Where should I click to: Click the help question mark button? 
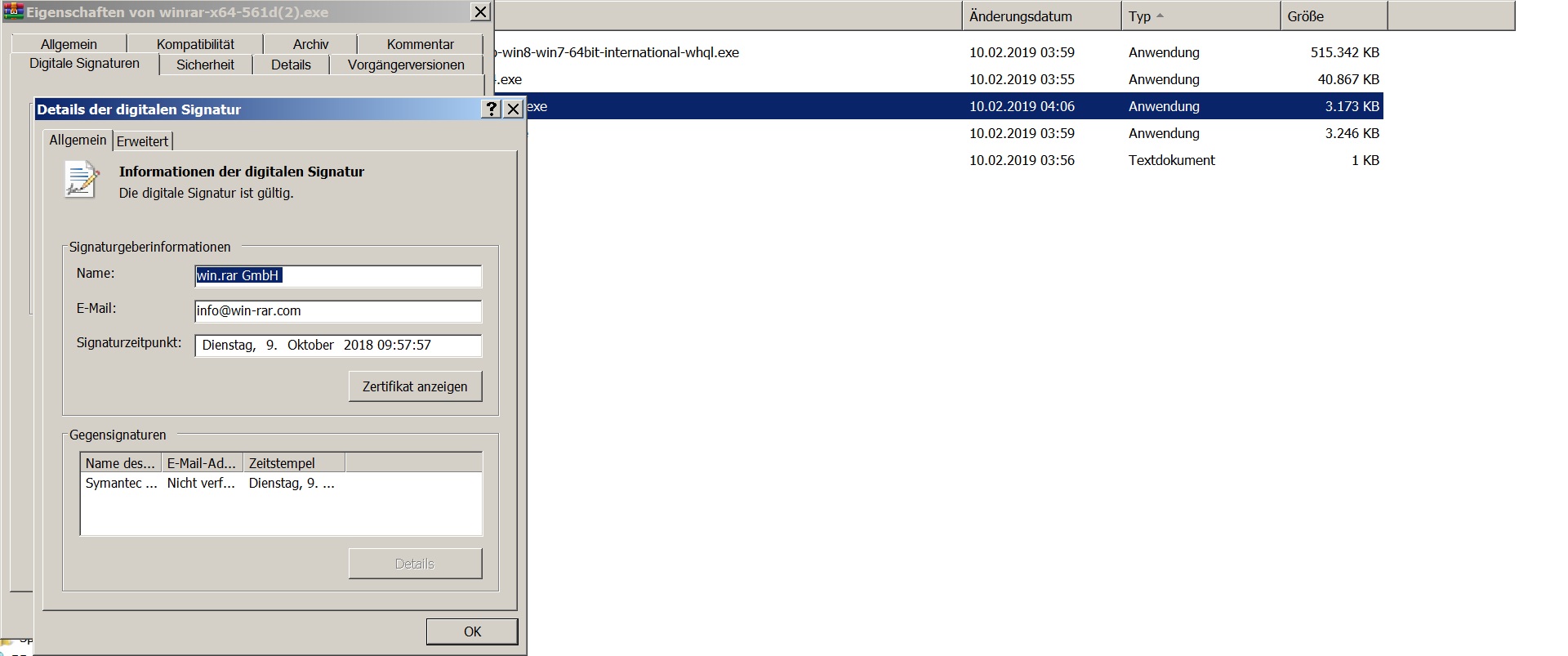491,109
